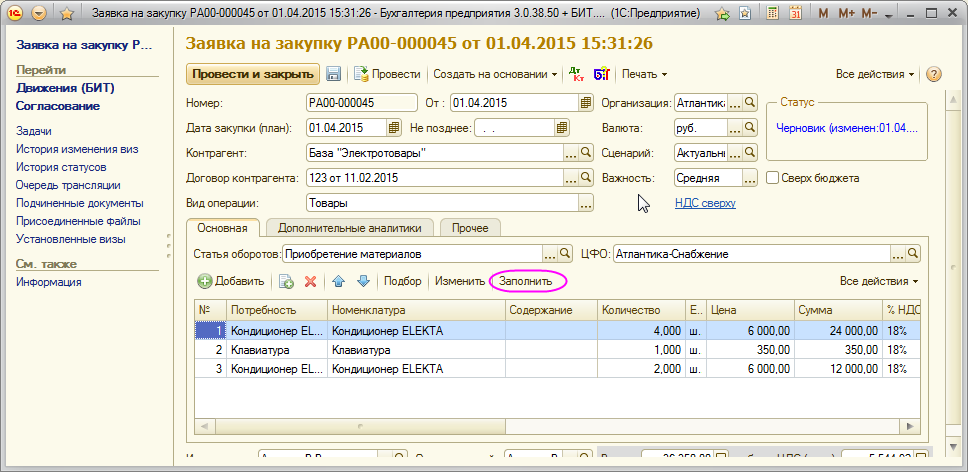Viewport: 968px width, 472px height.
Task: Expand the Создать на основании dropdown
Action: pyautogui.click(x=495, y=74)
